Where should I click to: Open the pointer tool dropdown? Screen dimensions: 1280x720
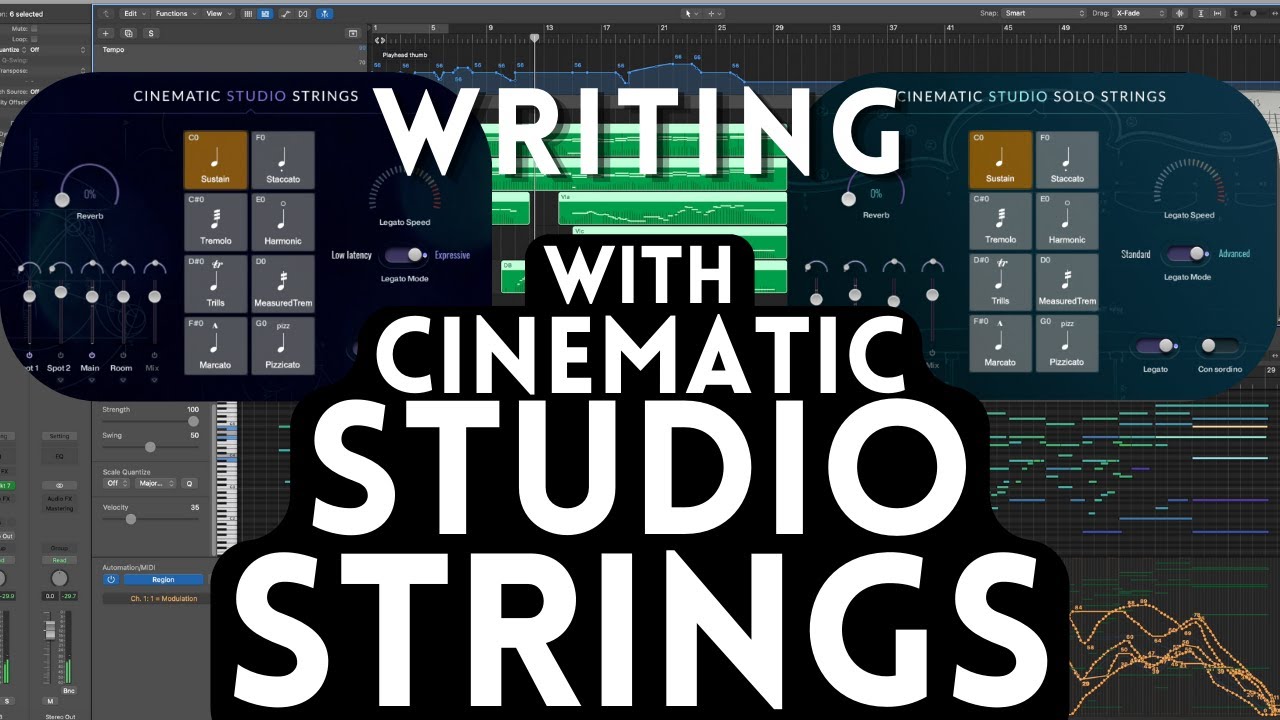(691, 14)
